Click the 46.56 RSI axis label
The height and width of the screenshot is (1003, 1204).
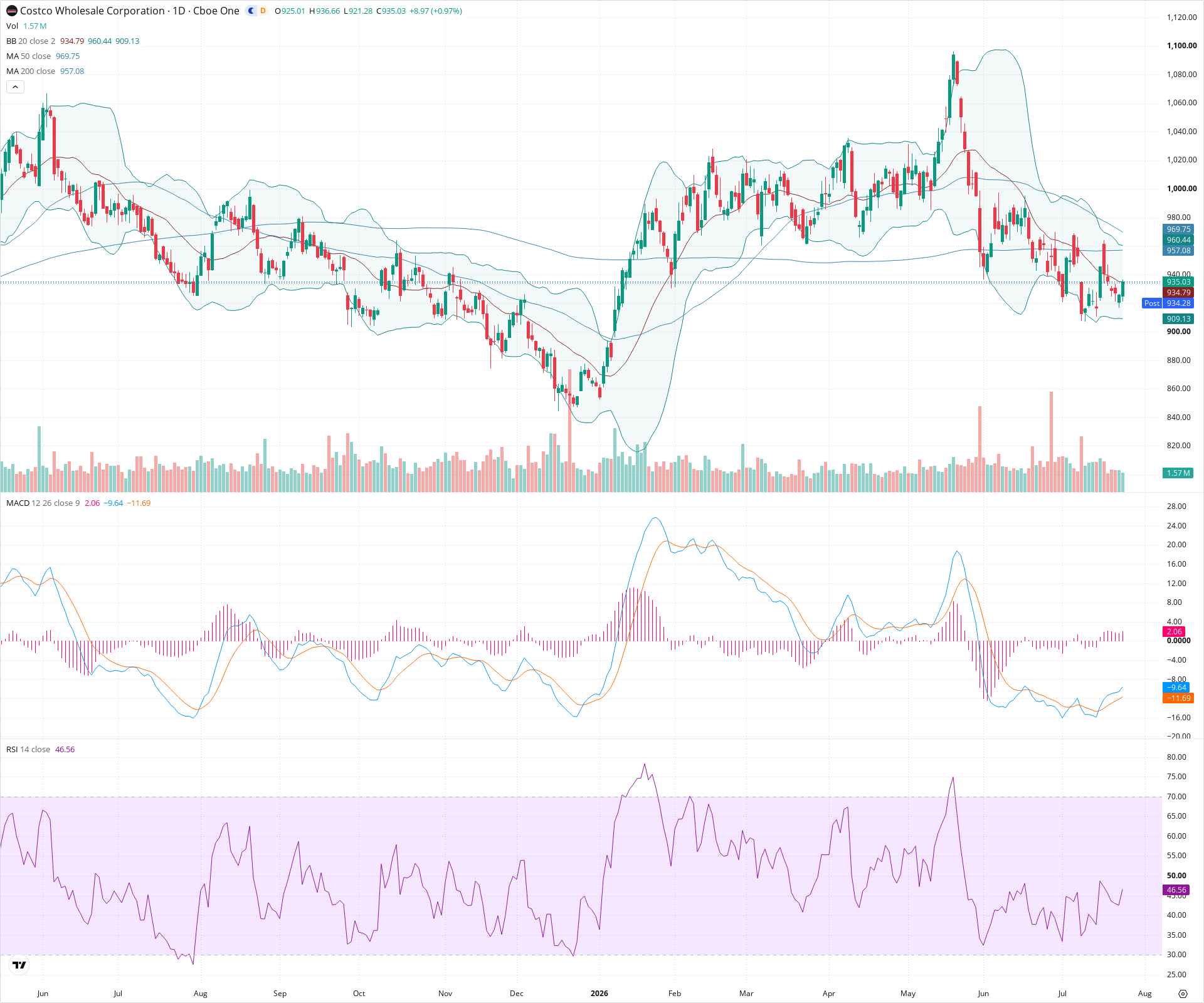[1176, 890]
